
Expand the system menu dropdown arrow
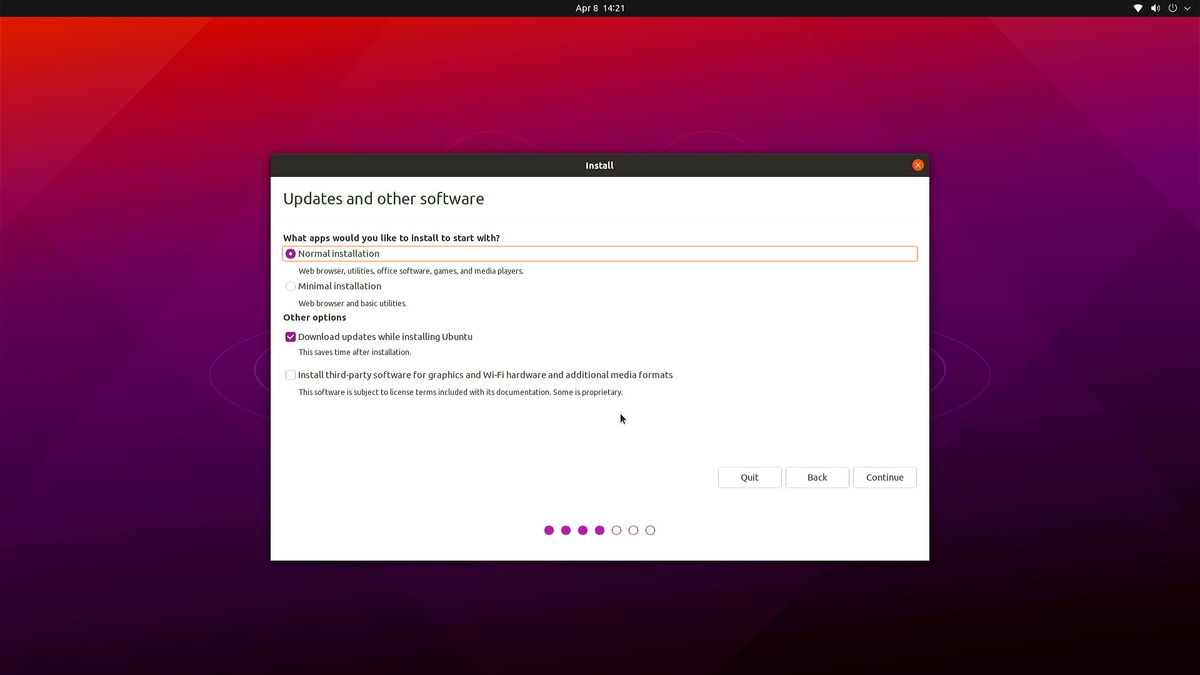click(1186, 8)
